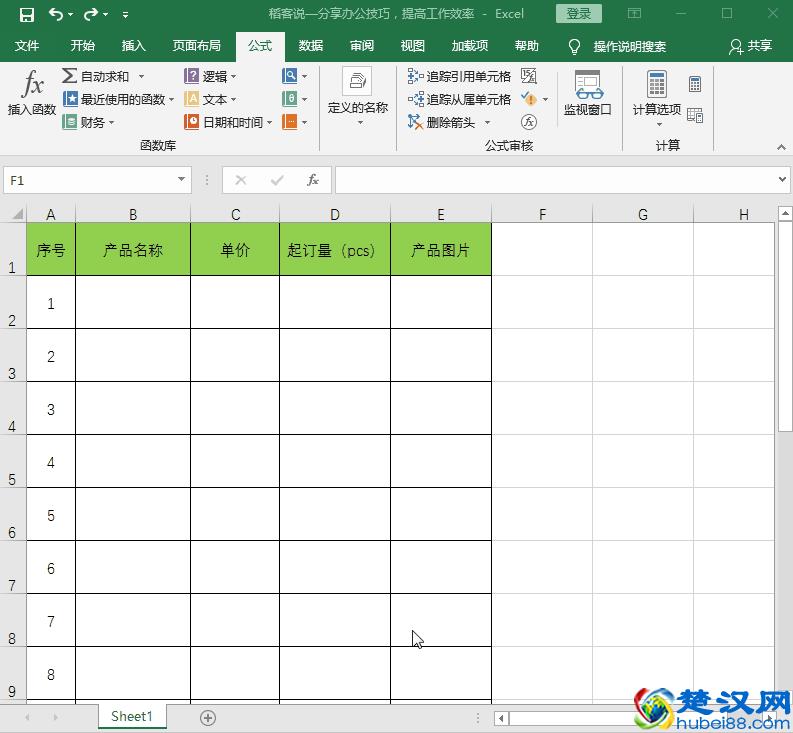Open the 计算选项 dropdown
The width and height of the screenshot is (793, 733).
point(656,98)
